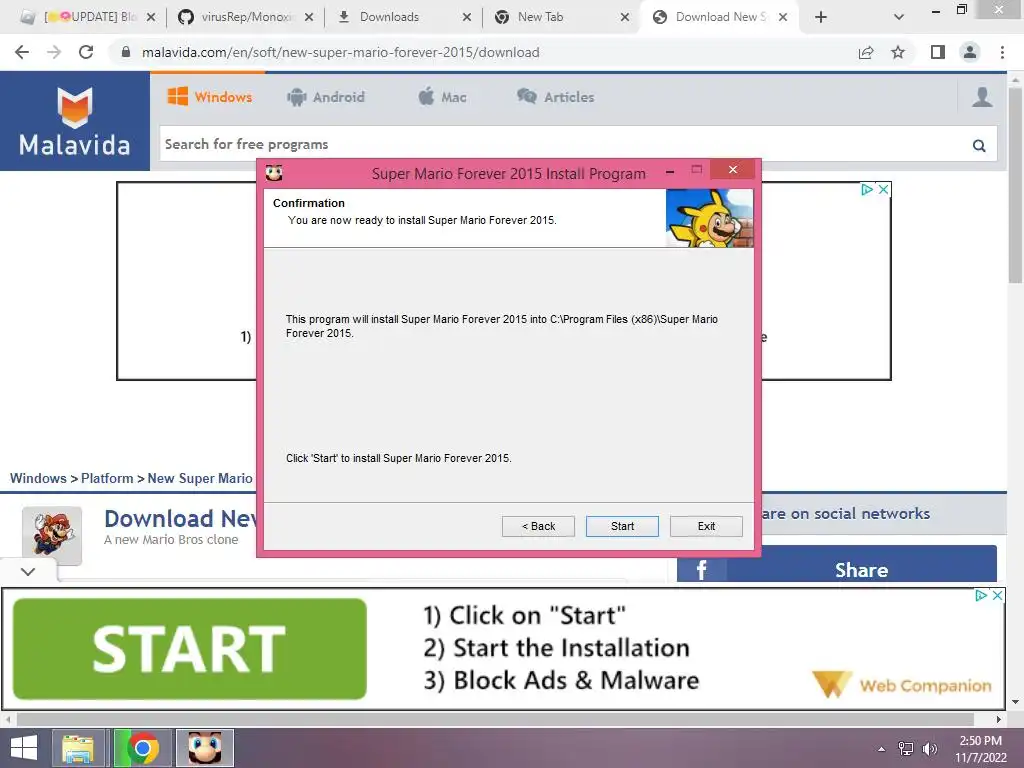Screen dimensions: 1024x768
Task: Click the Mario app thumbnail on page
Action: [52, 535]
